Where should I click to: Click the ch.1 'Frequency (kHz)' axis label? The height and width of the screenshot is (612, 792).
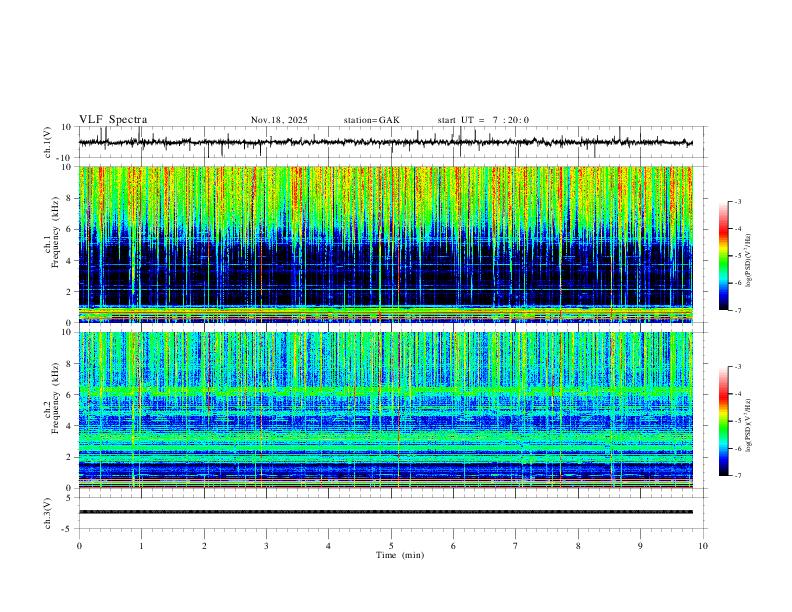pos(56,232)
